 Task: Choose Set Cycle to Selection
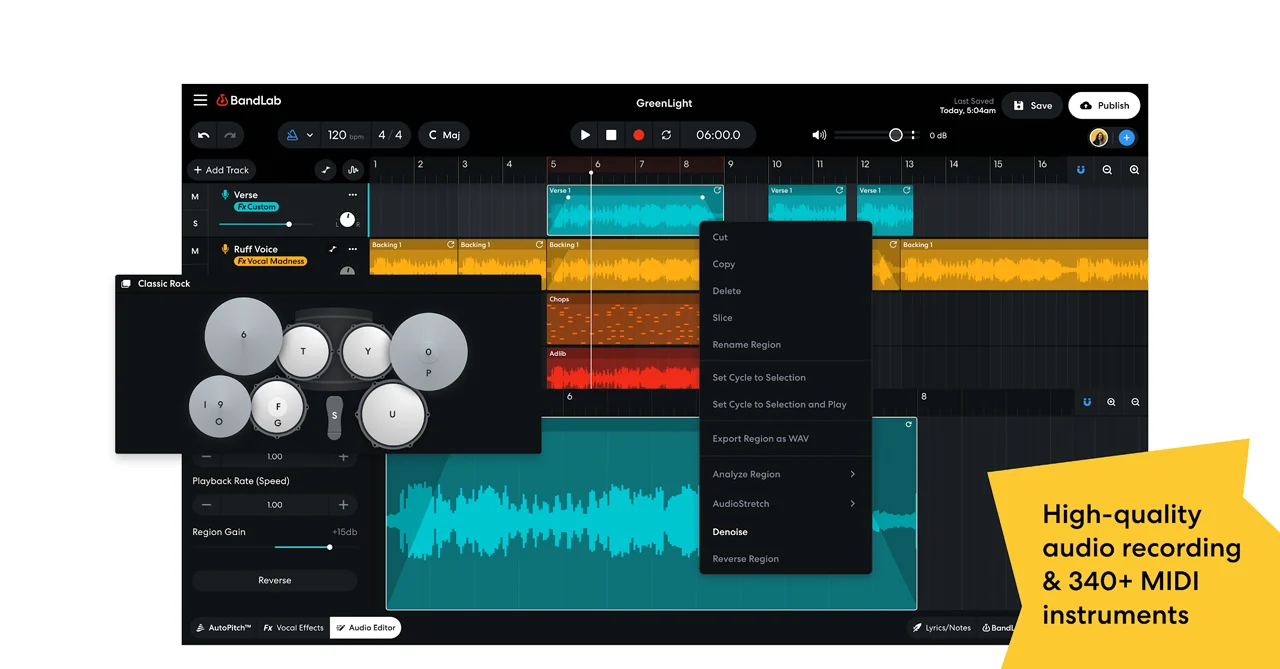click(785, 378)
